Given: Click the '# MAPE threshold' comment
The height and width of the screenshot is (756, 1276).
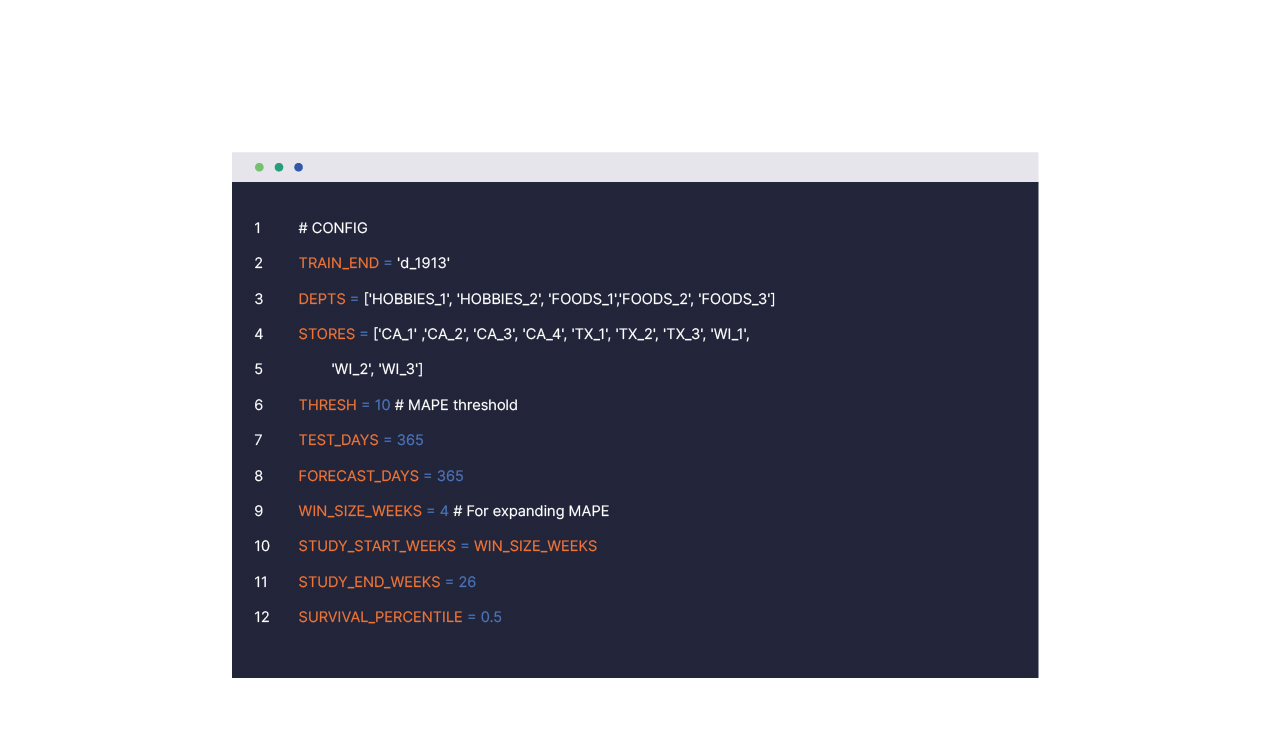Looking at the screenshot, I should pyautogui.click(x=456, y=405).
